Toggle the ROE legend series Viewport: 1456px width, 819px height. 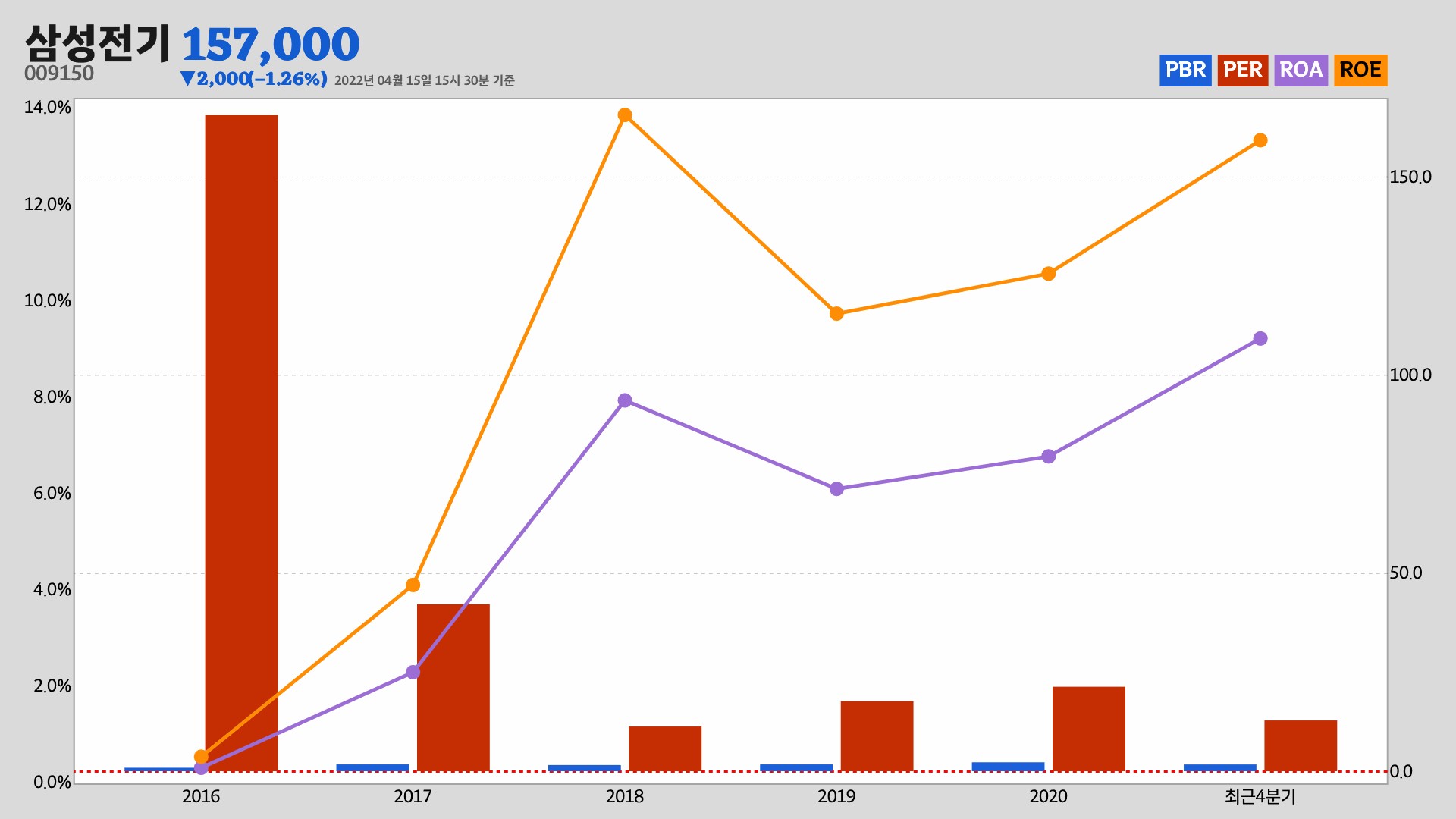coord(1360,71)
